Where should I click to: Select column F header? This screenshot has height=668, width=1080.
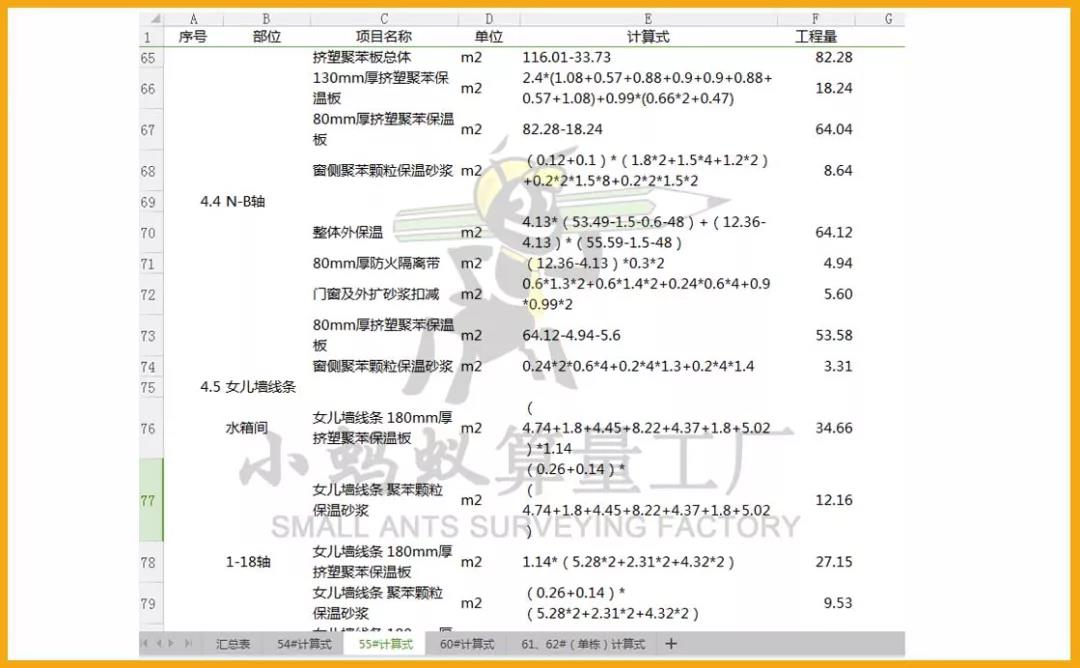pyautogui.click(x=816, y=19)
